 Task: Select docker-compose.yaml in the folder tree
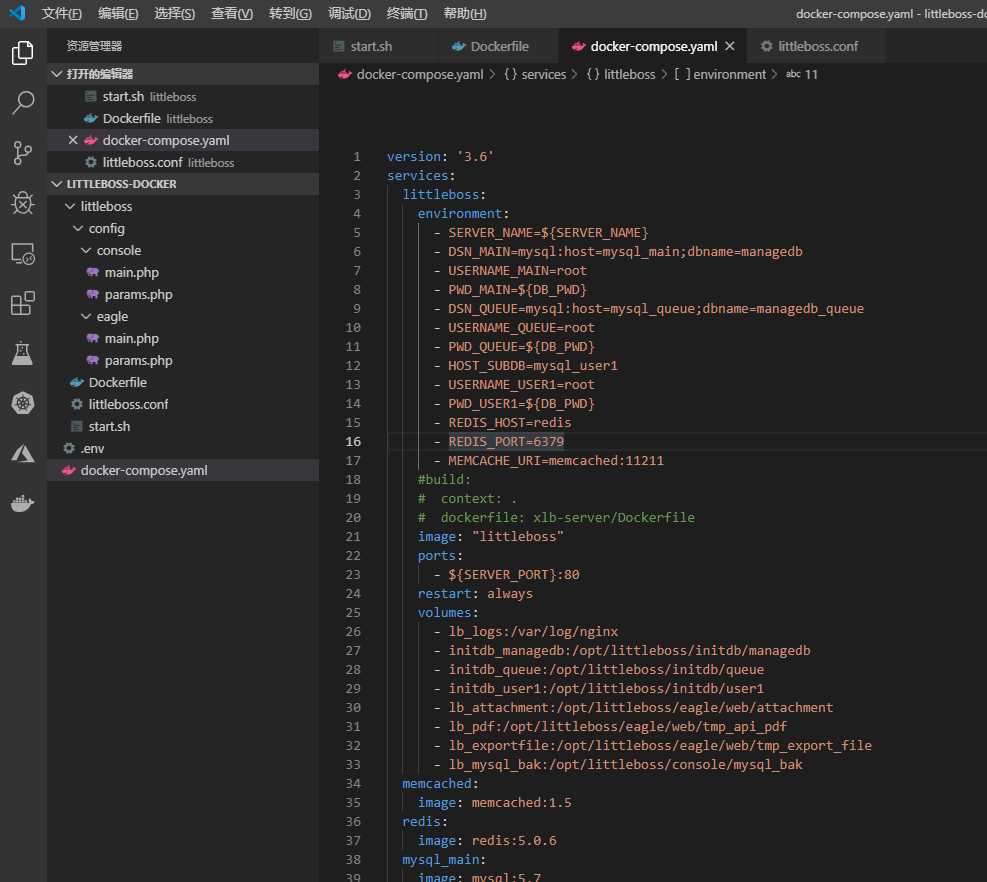183,470
